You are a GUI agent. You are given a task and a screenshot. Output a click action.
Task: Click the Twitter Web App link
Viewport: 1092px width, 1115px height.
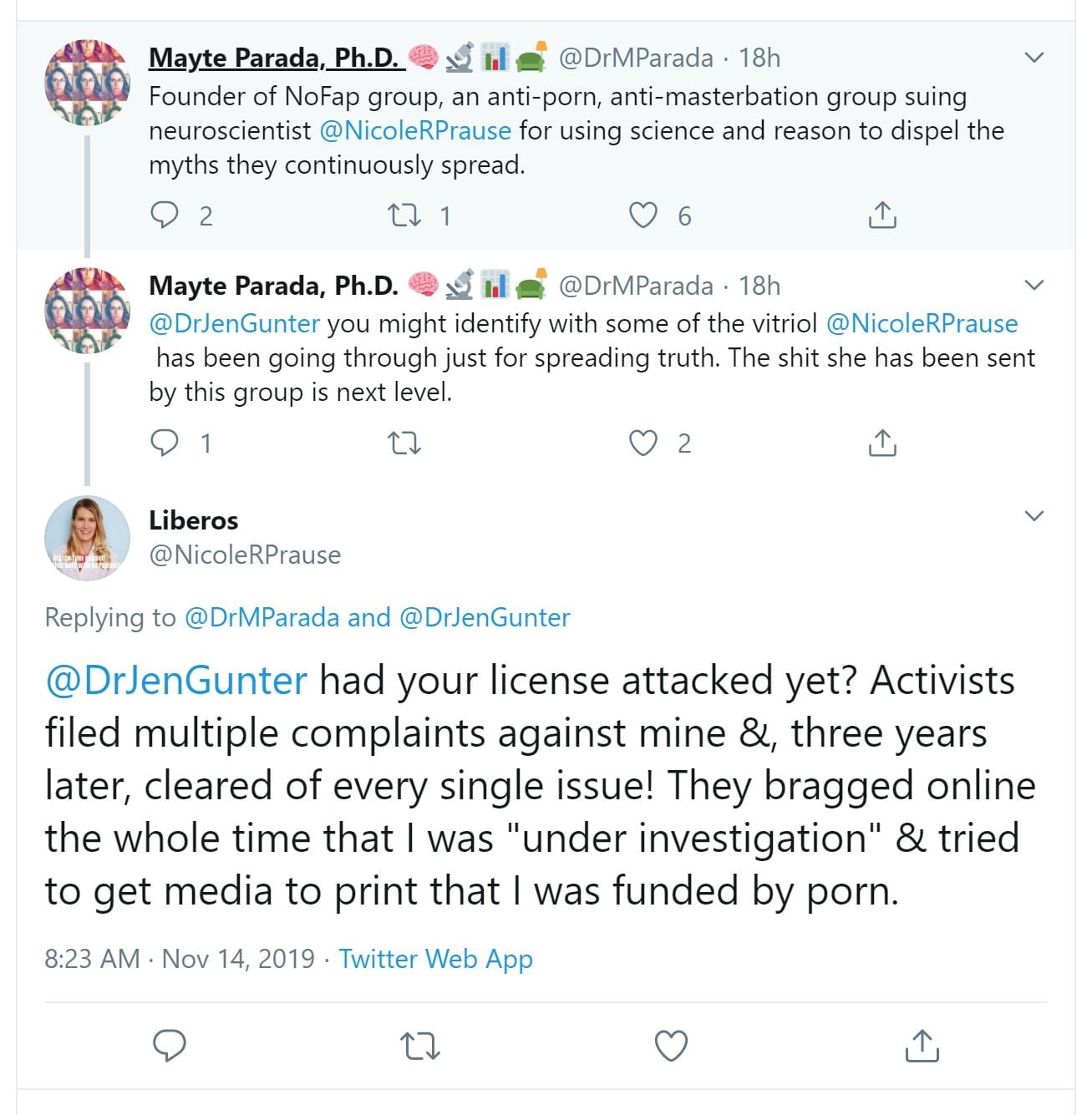pyautogui.click(x=435, y=959)
